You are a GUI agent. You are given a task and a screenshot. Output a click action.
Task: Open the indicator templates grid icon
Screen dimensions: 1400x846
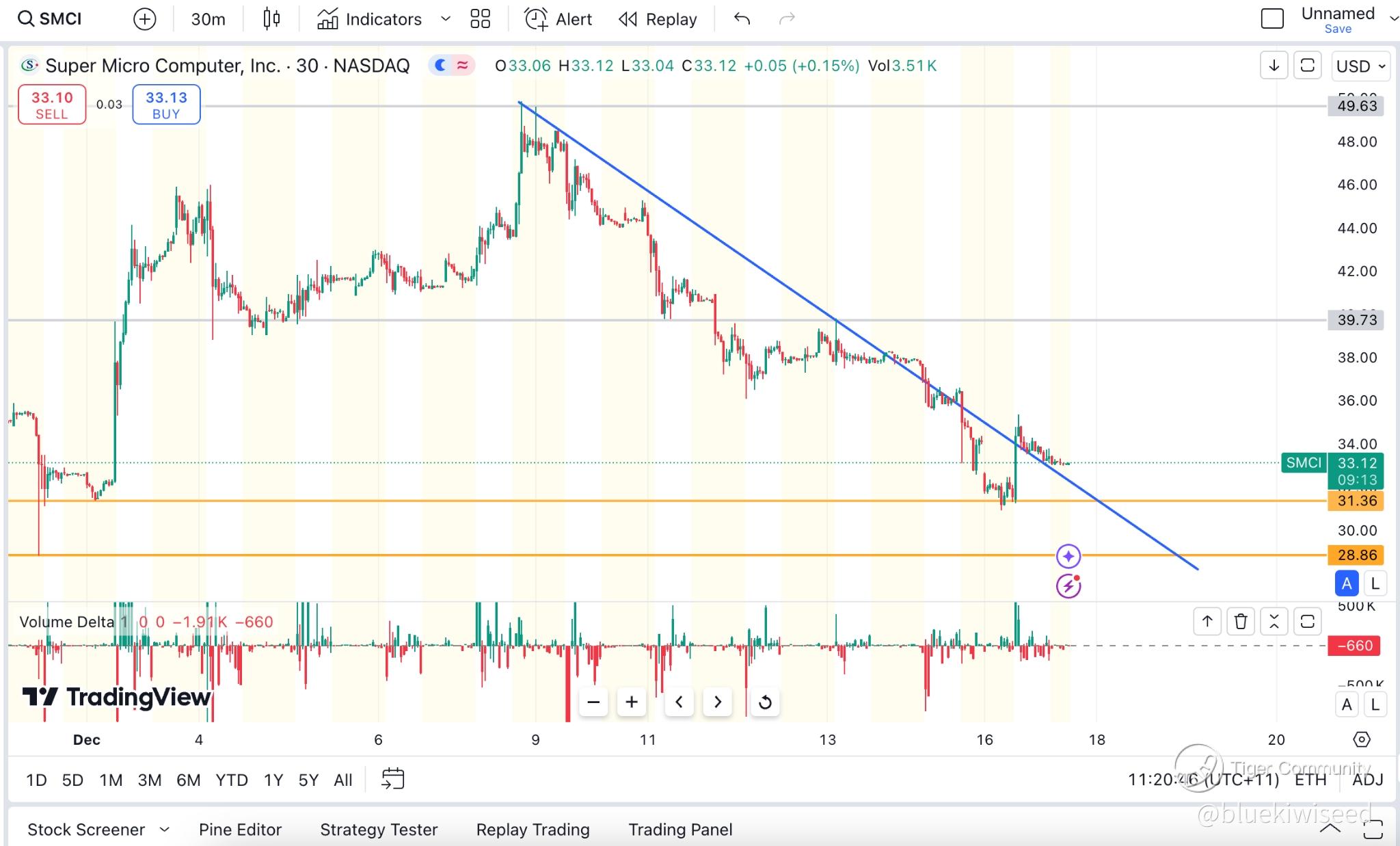[x=480, y=19]
